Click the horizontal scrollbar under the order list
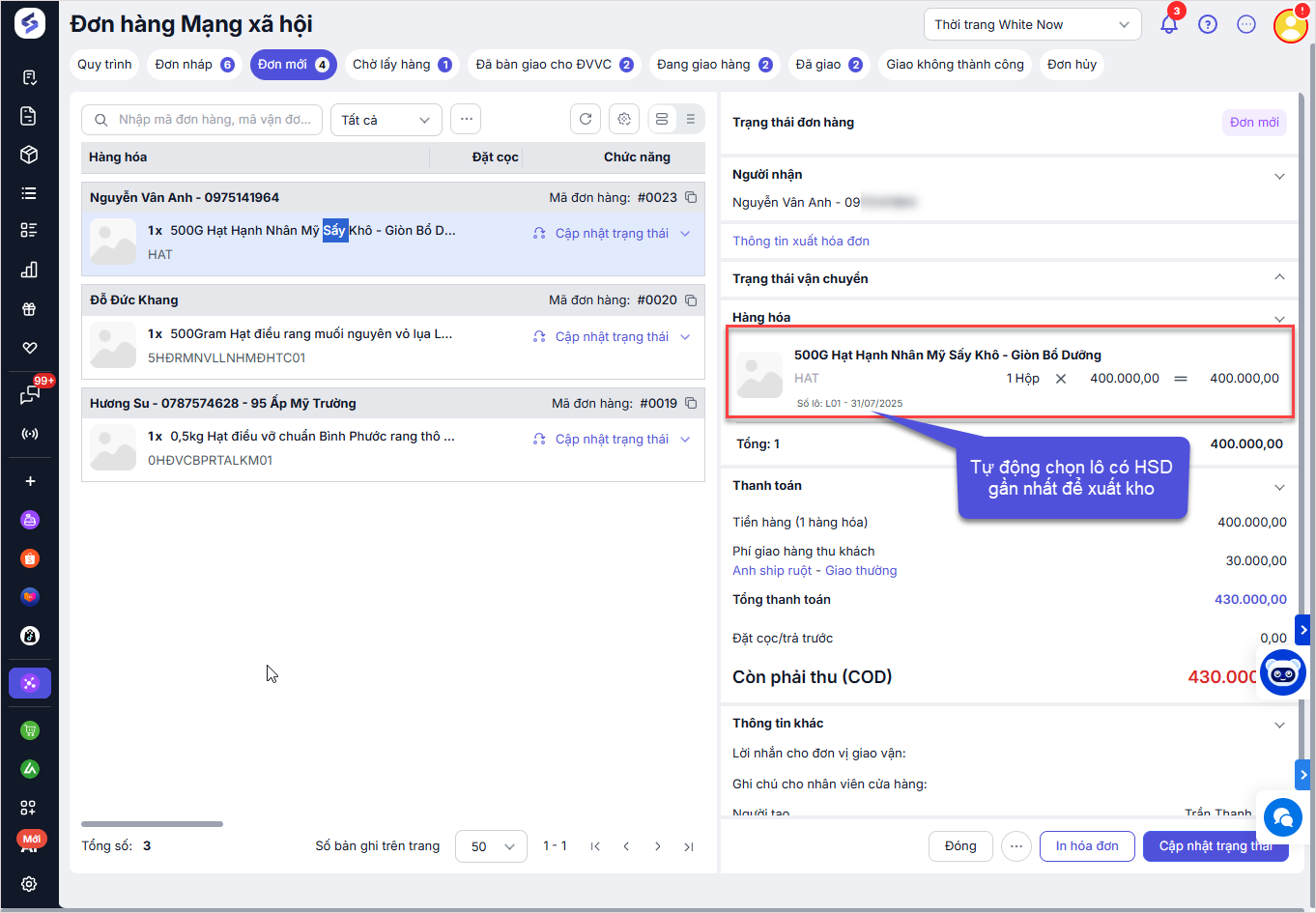The height and width of the screenshot is (913, 1316). (x=152, y=824)
